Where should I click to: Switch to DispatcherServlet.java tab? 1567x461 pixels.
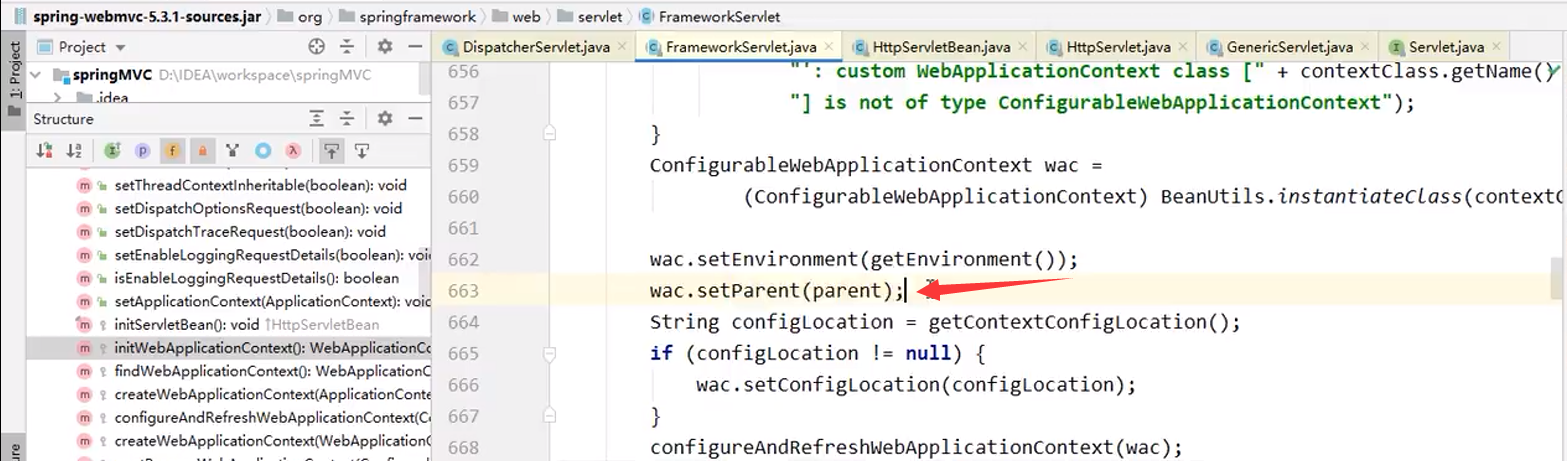click(535, 47)
